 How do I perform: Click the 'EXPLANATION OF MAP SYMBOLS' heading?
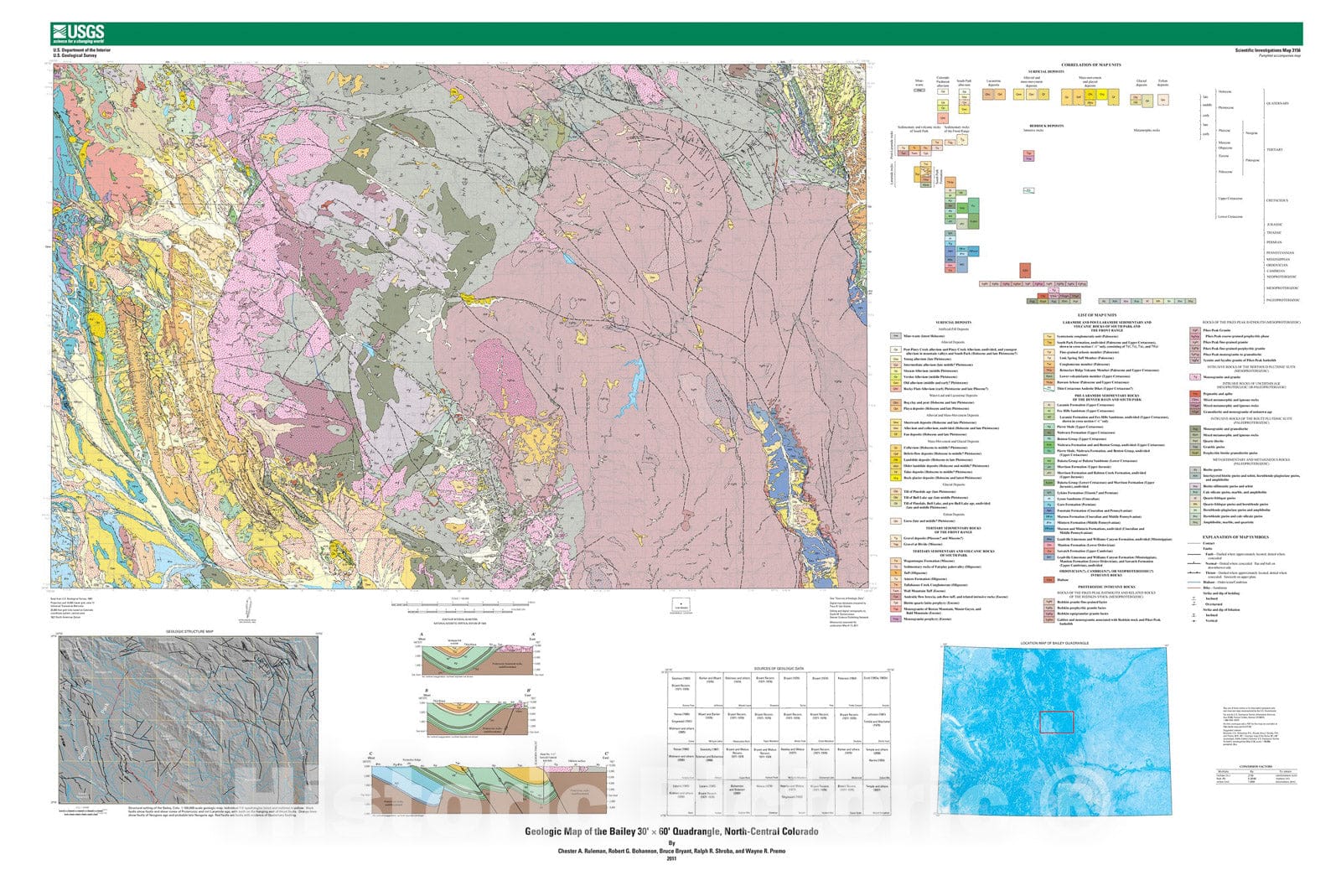[1235, 537]
